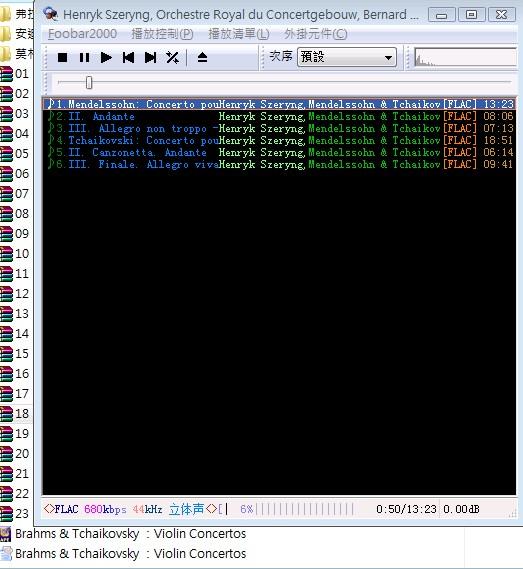Screen dimensions: 523x569
Task: Select track 5 Canzonetta Andante
Action: [x=279, y=152]
